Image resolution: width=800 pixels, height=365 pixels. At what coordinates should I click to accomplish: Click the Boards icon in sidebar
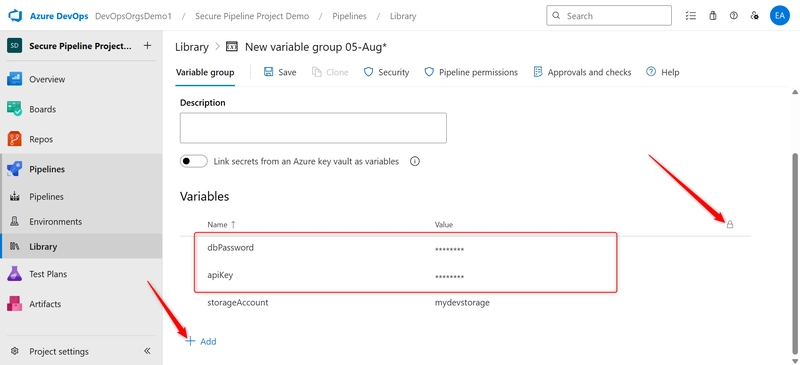(14, 109)
